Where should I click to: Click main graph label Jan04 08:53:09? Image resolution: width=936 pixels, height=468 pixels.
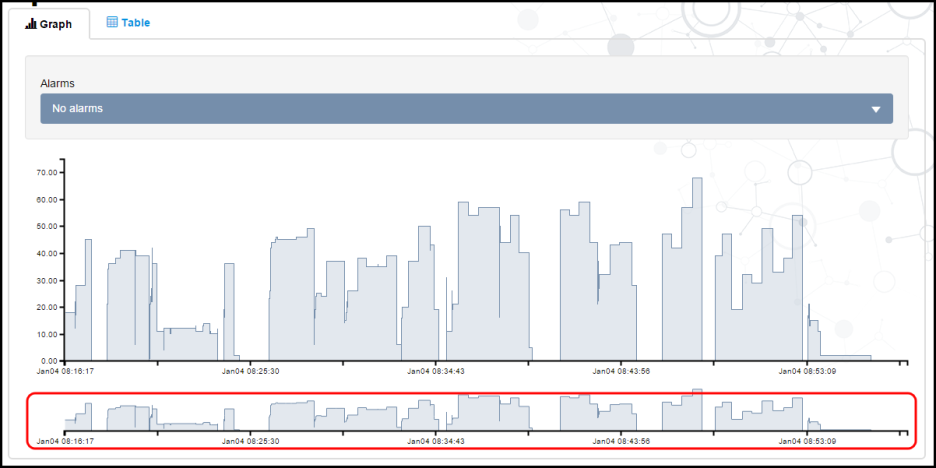[x=806, y=371]
